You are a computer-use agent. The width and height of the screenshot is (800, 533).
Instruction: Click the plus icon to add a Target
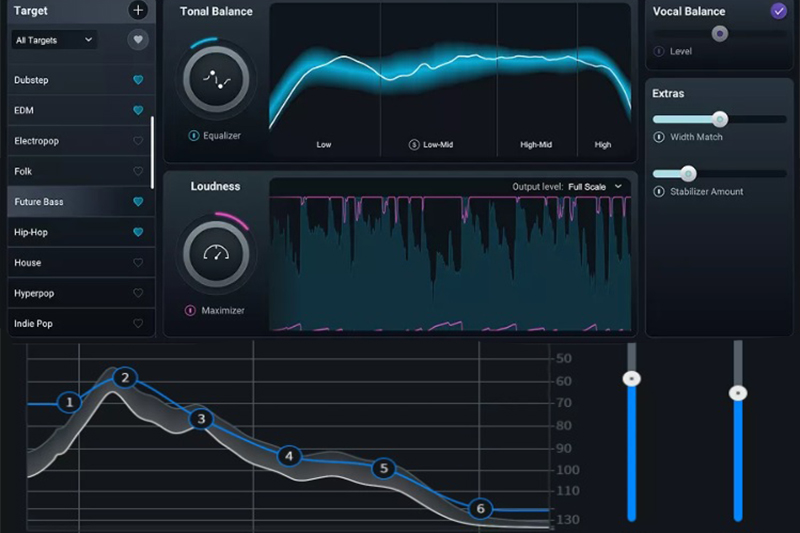pos(138,11)
